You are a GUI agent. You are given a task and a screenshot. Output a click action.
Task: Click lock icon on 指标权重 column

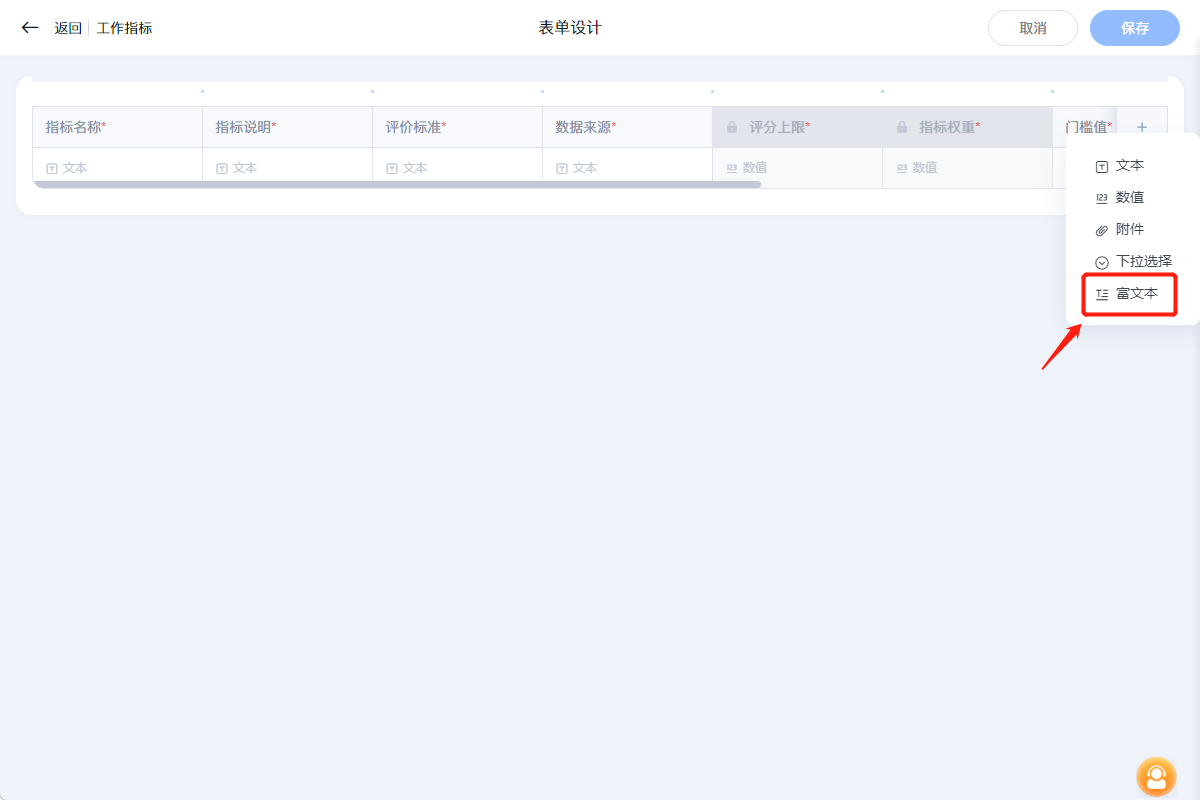(x=902, y=127)
